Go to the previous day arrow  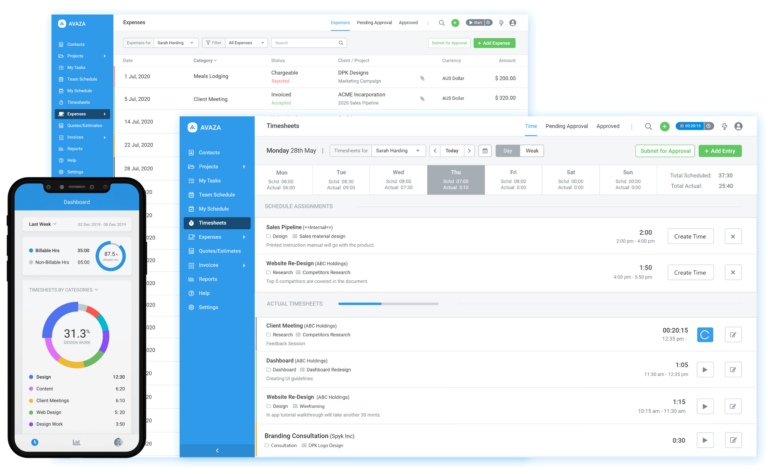tap(435, 151)
